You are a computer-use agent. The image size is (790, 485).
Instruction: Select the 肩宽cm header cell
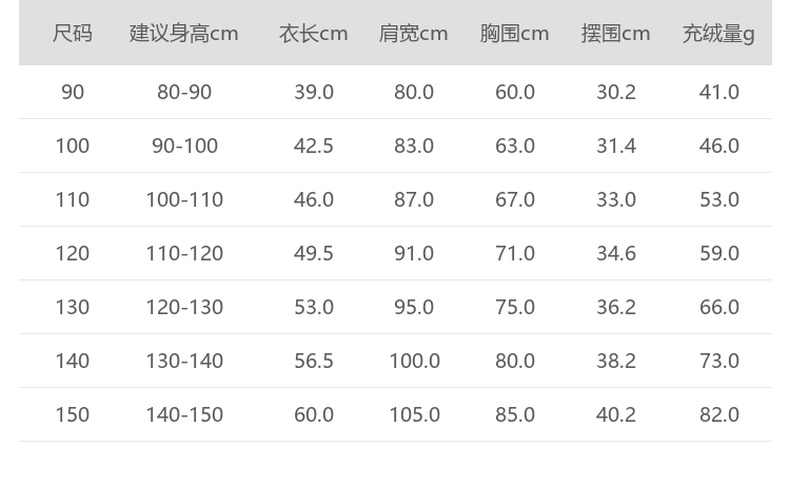pyautogui.click(x=413, y=33)
